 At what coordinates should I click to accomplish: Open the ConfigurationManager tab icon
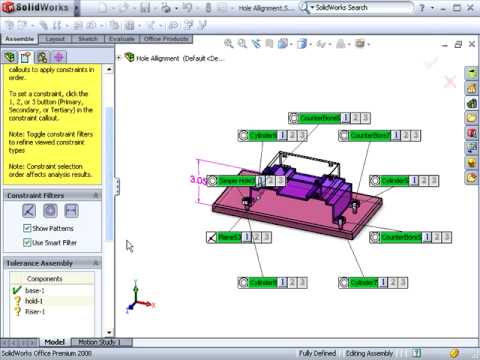[42, 57]
